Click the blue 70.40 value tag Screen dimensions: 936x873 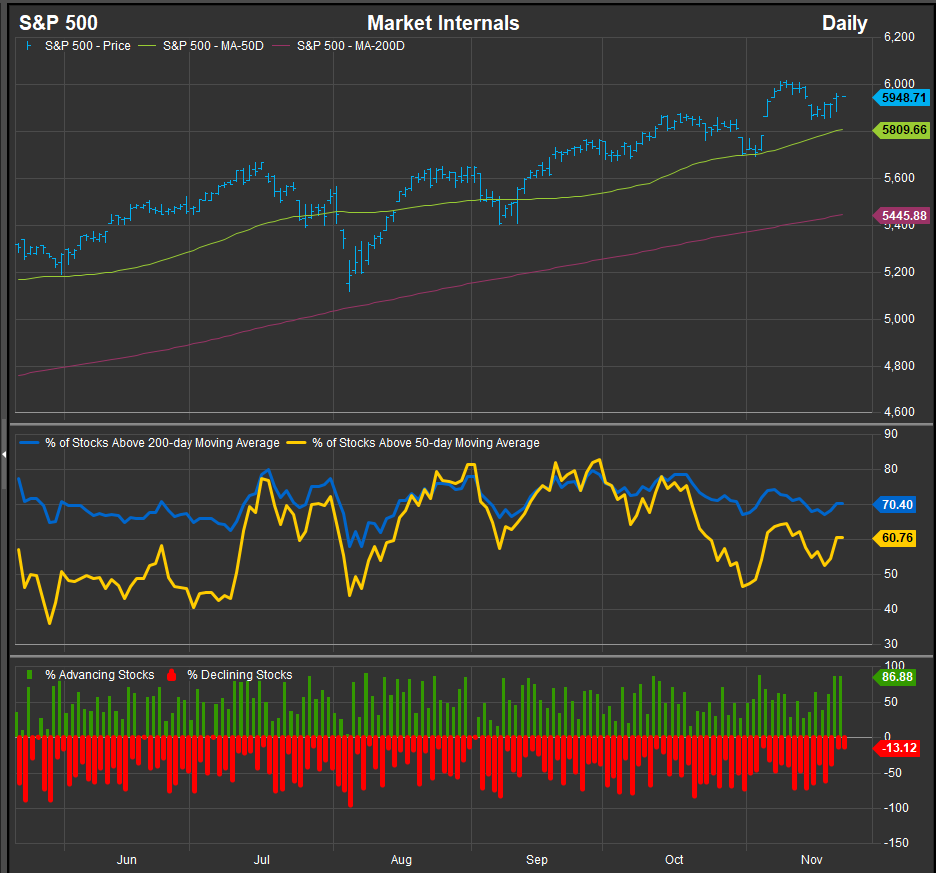point(895,505)
